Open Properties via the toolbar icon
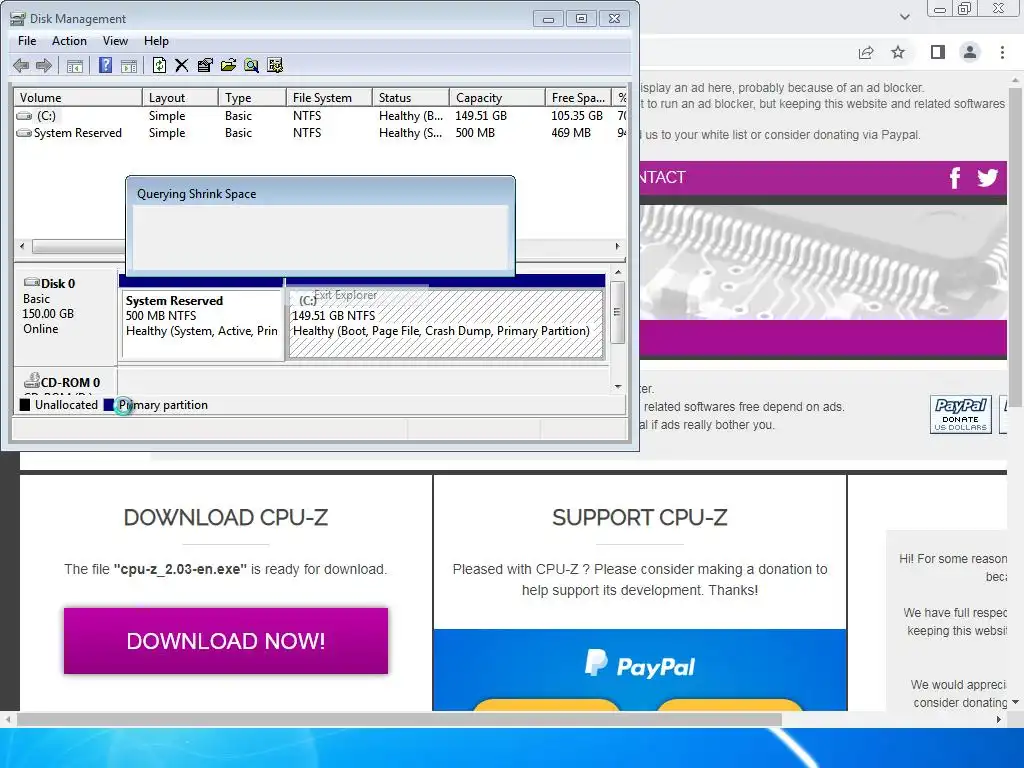 [205, 65]
